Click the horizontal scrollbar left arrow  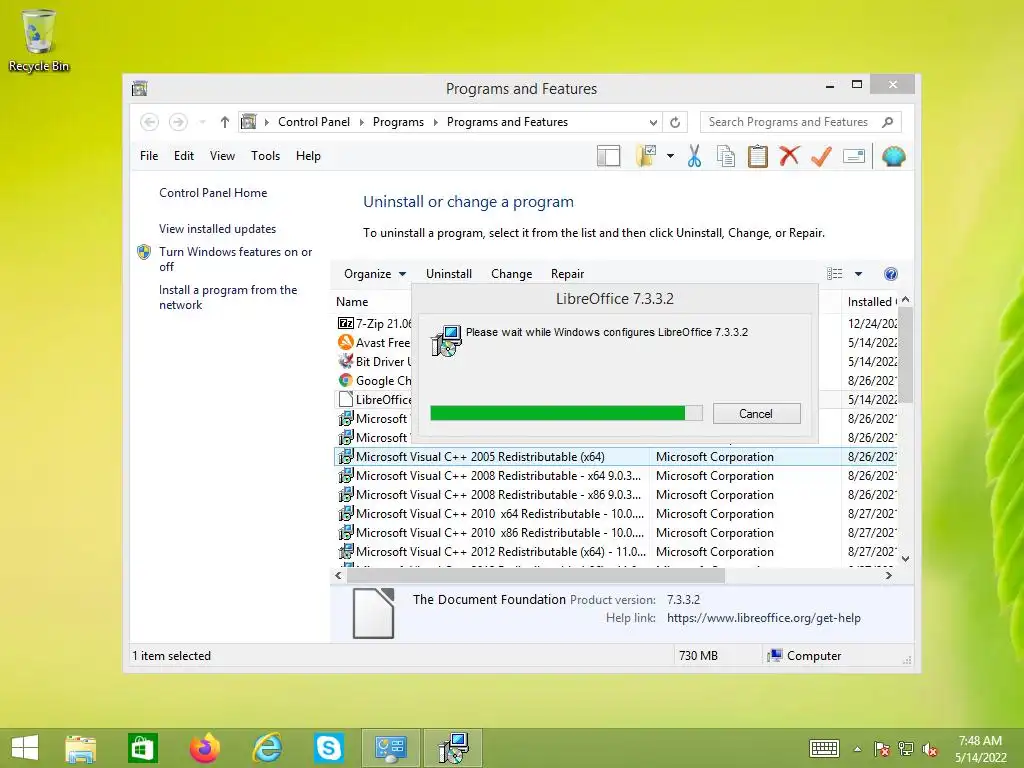coord(338,575)
